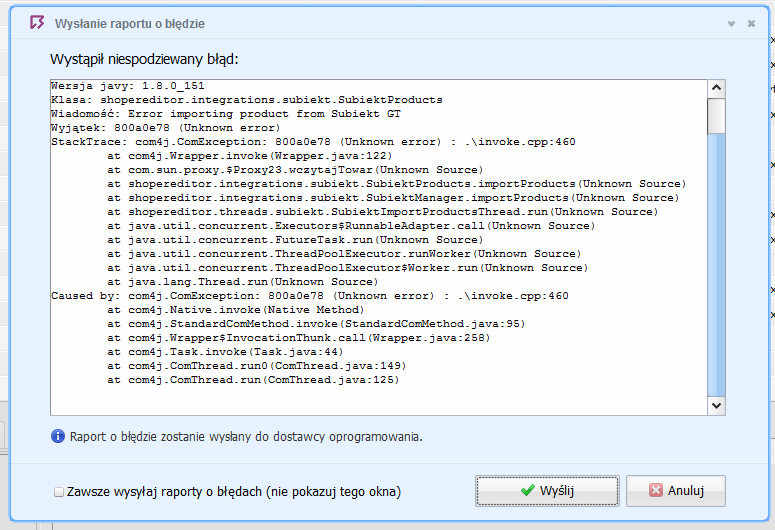Click the 'ComThread.run(ComThread.java:125)' line
Image resolution: width=775 pixels, height=530 pixels.
click(x=253, y=380)
